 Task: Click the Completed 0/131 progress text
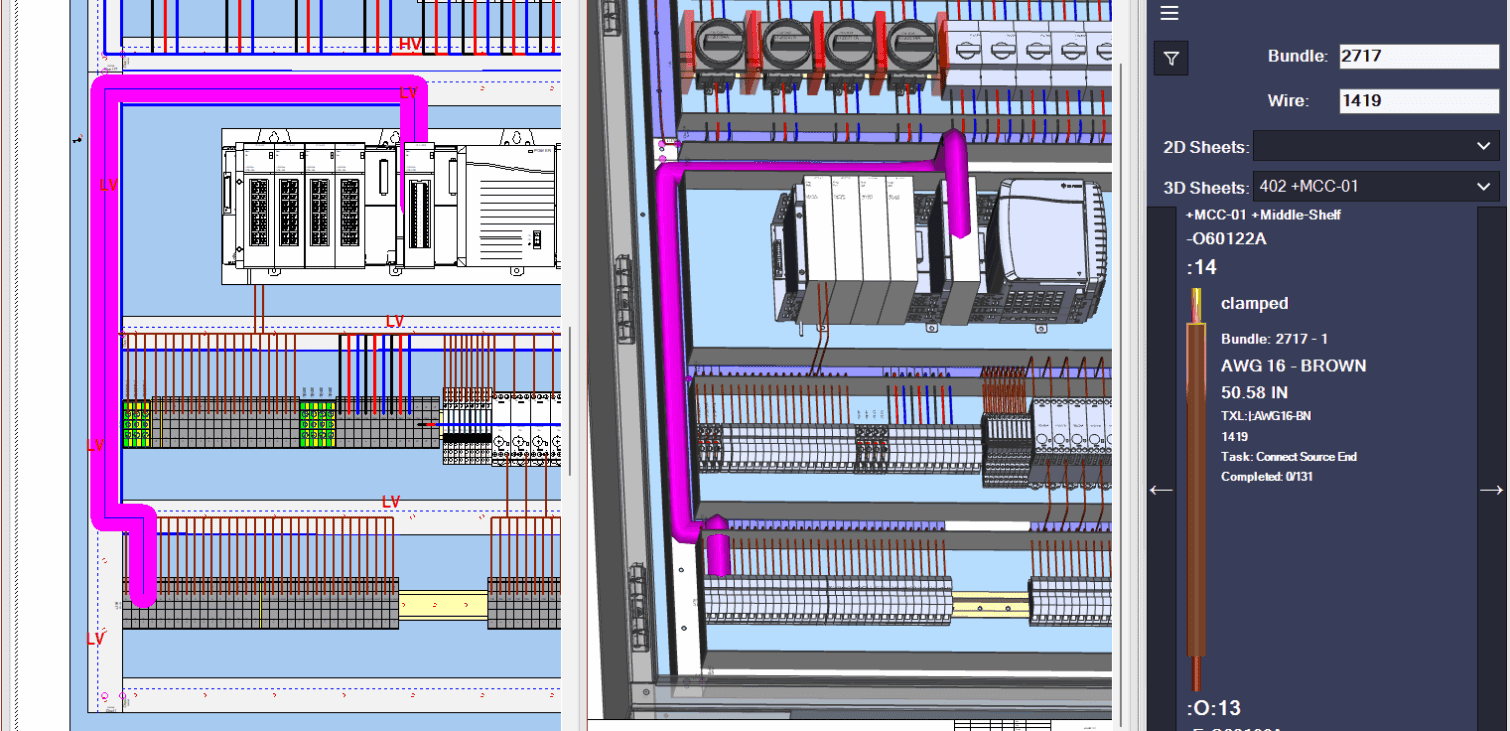click(1263, 477)
